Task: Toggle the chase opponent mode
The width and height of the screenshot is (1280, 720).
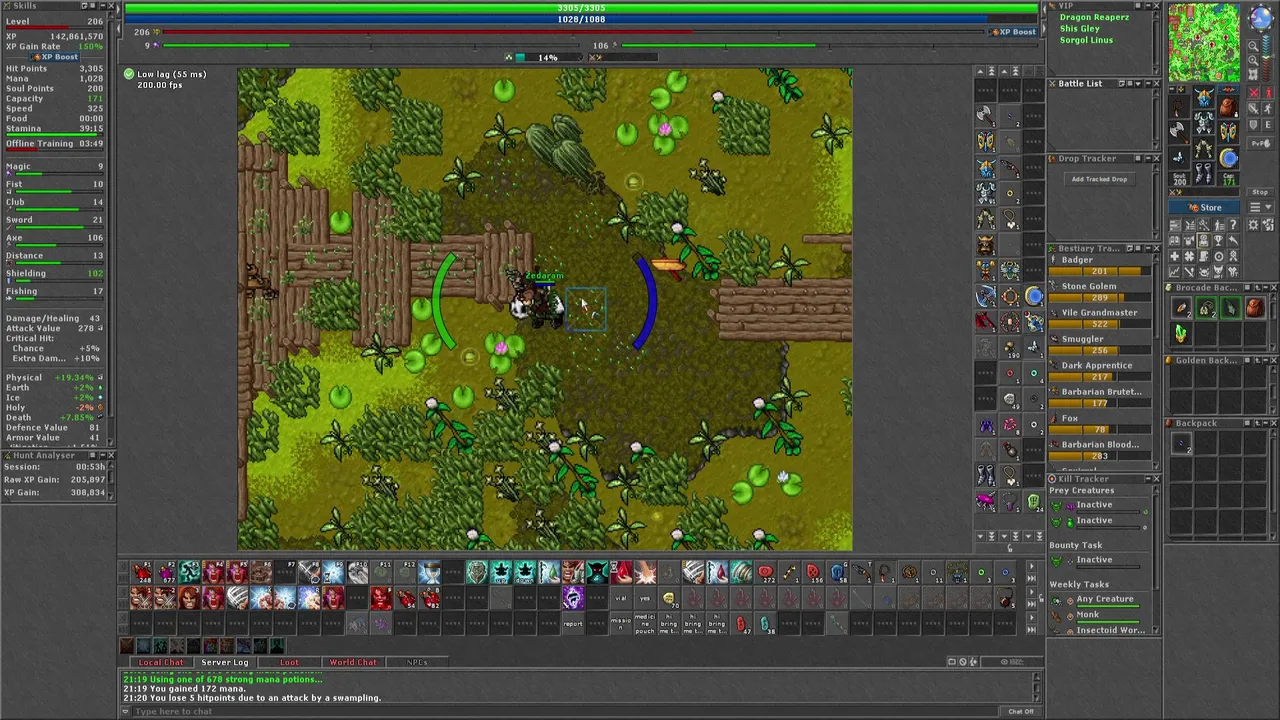Action: click(x=1269, y=108)
